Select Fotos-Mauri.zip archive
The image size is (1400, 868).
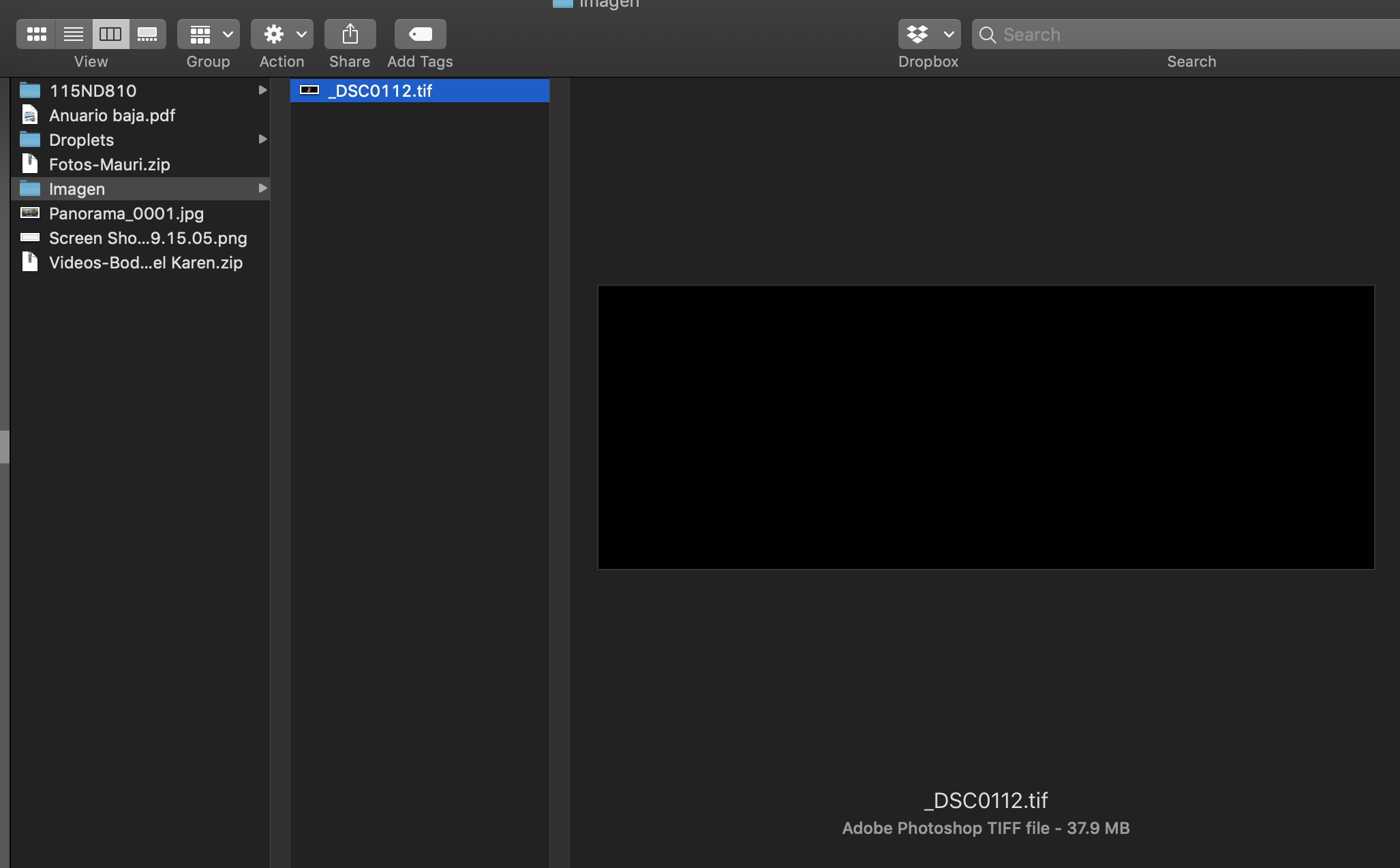(x=109, y=164)
